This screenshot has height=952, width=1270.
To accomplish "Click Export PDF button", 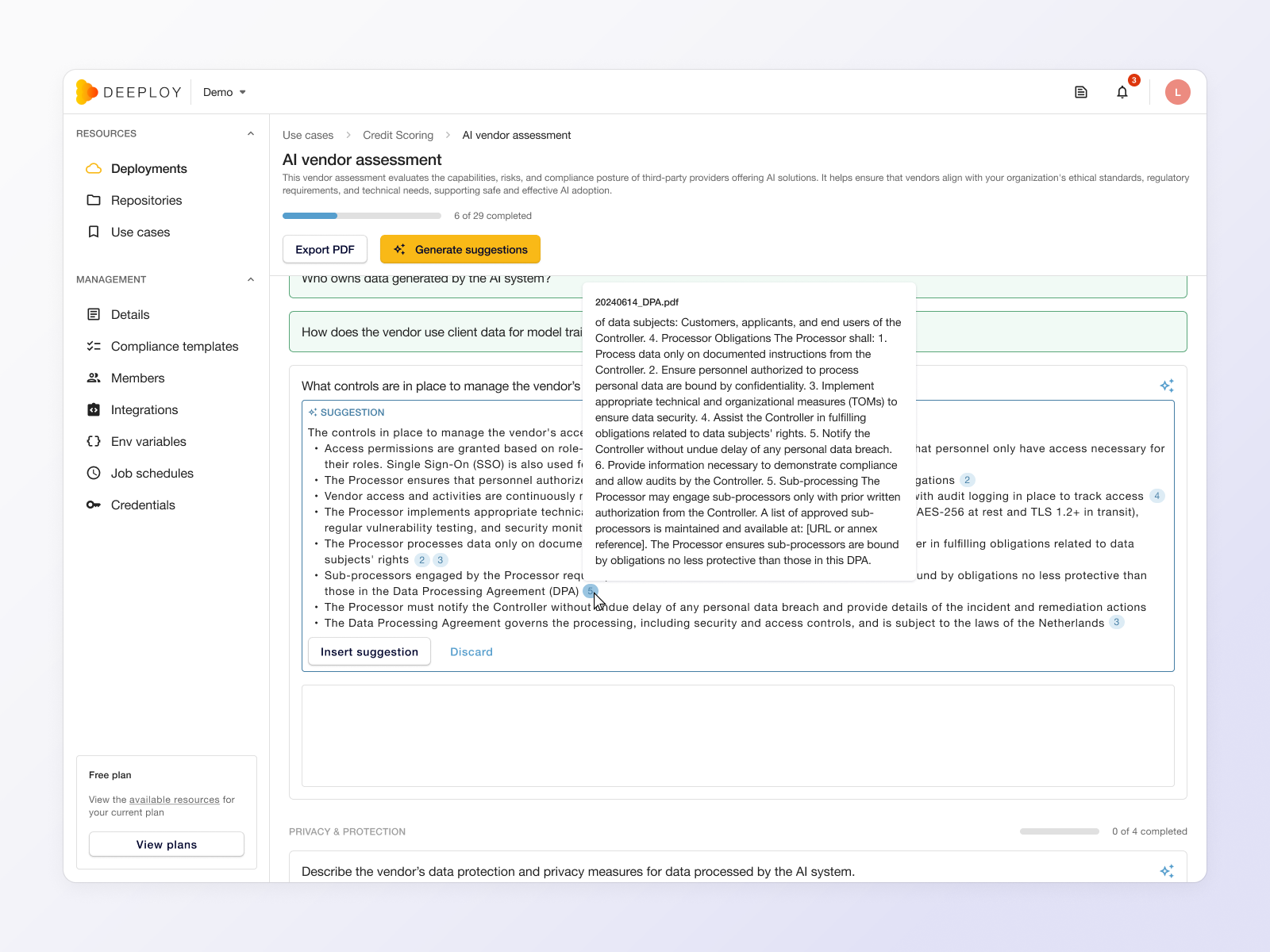I will click(325, 249).
